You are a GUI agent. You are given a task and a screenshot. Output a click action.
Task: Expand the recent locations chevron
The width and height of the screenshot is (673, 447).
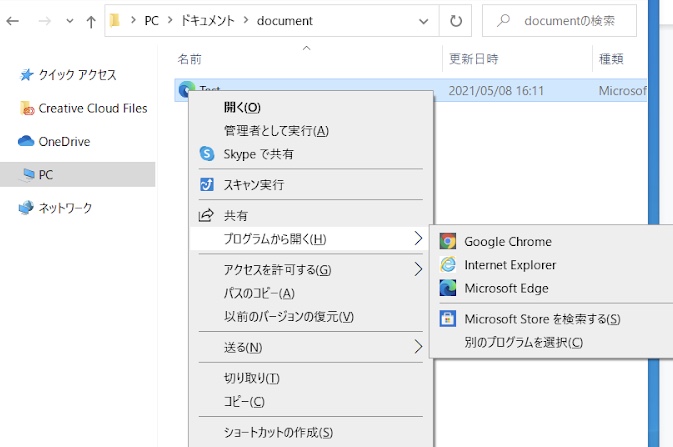68,20
